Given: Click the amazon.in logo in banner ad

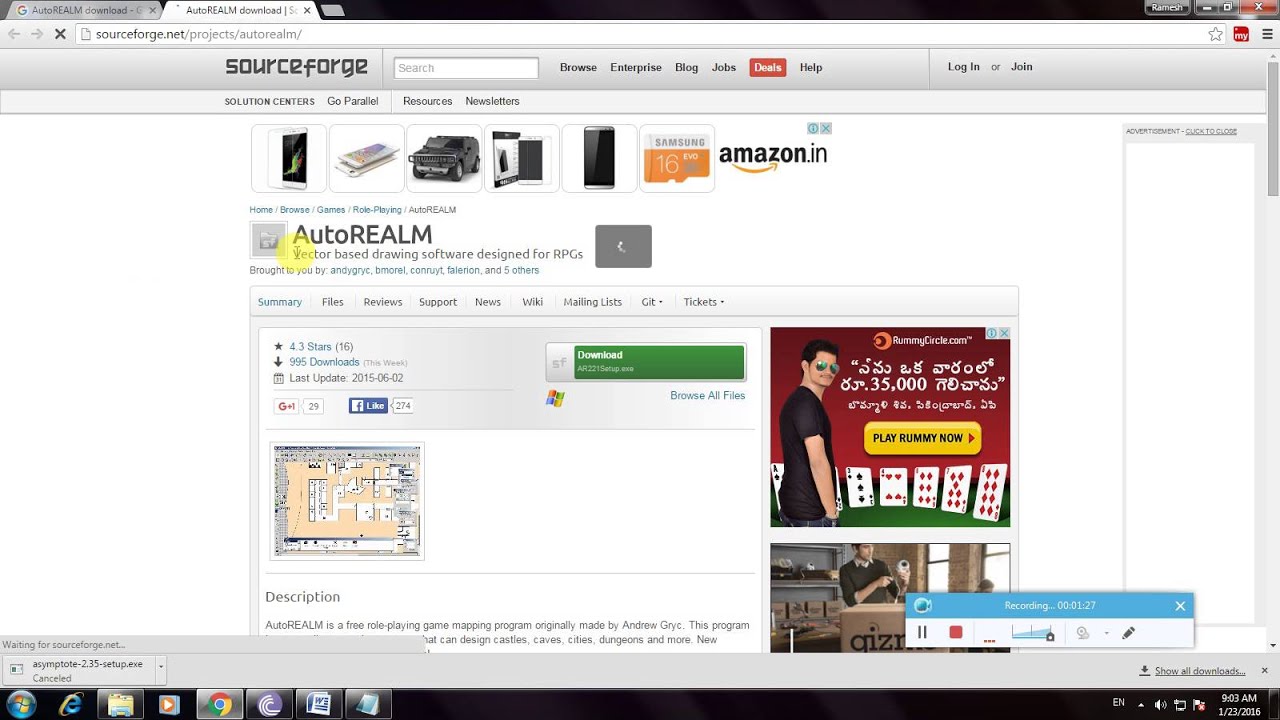Looking at the screenshot, I should [773, 157].
